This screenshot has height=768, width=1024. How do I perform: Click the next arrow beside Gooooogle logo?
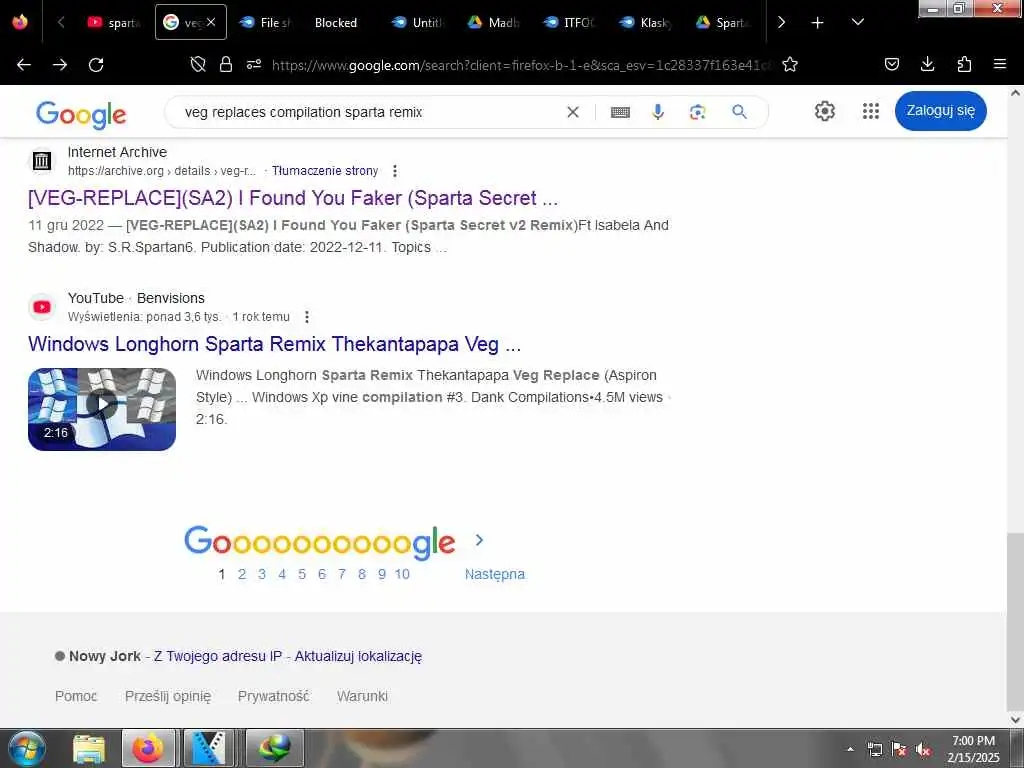click(479, 540)
